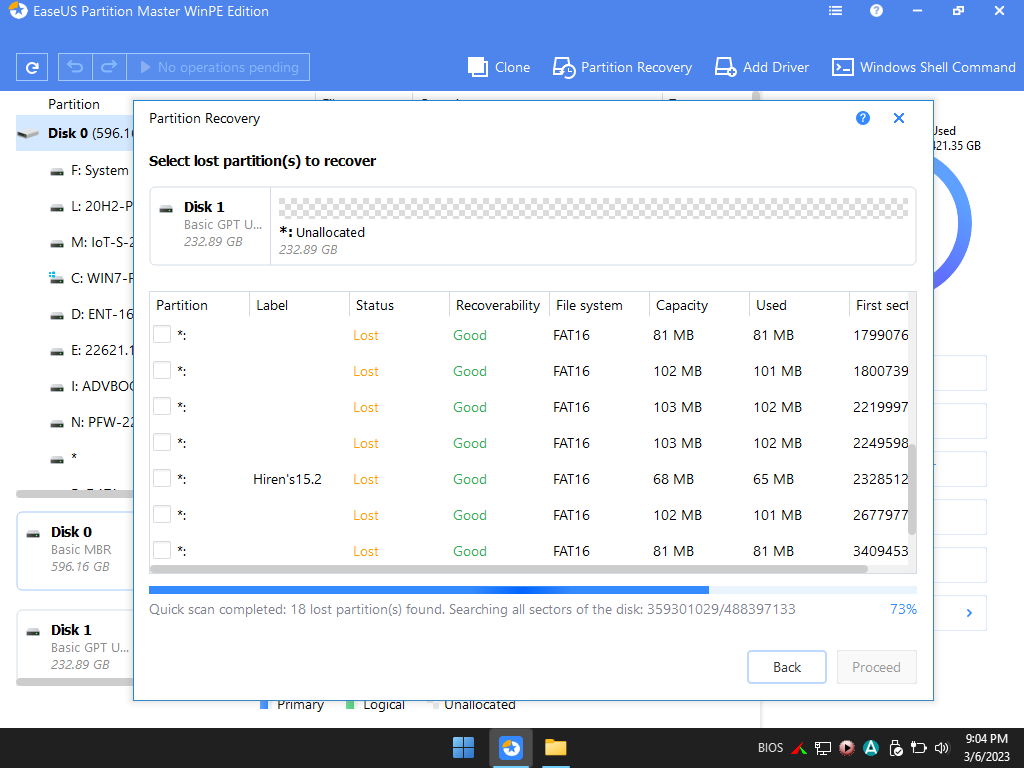Screen dimensions: 1024x768
Task: Launch Windows Shell Command
Action: point(923,67)
